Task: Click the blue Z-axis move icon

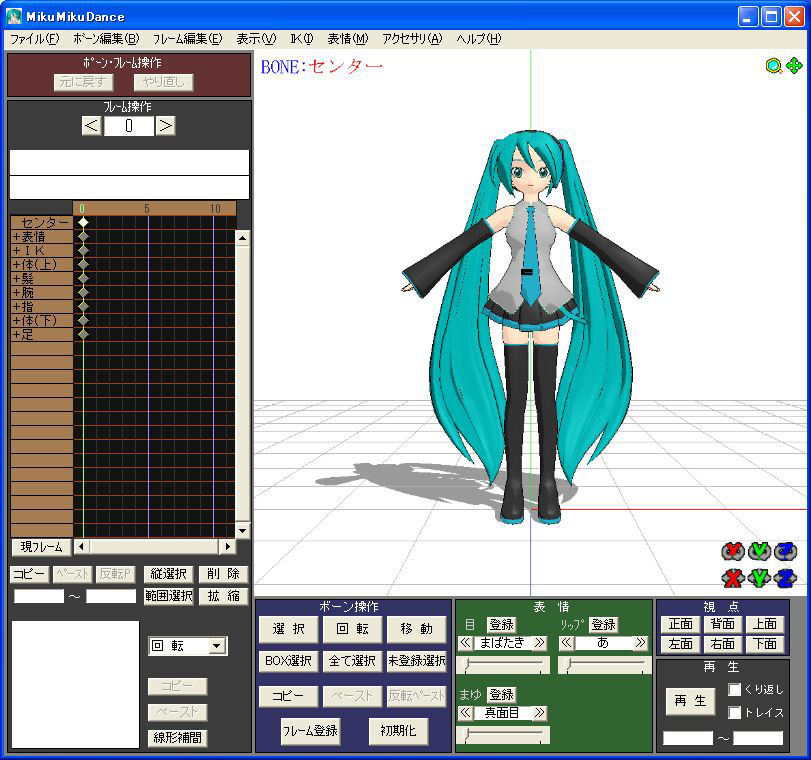Action: (x=785, y=577)
